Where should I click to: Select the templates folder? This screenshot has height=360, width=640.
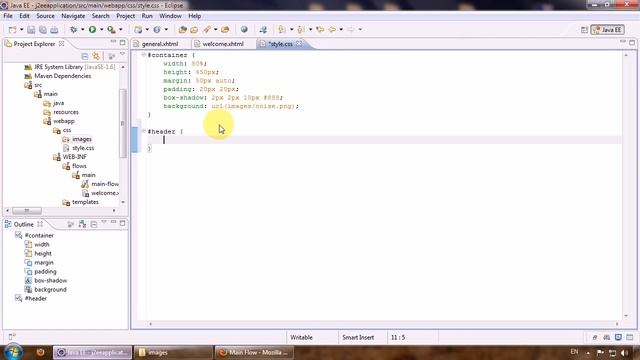point(85,202)
